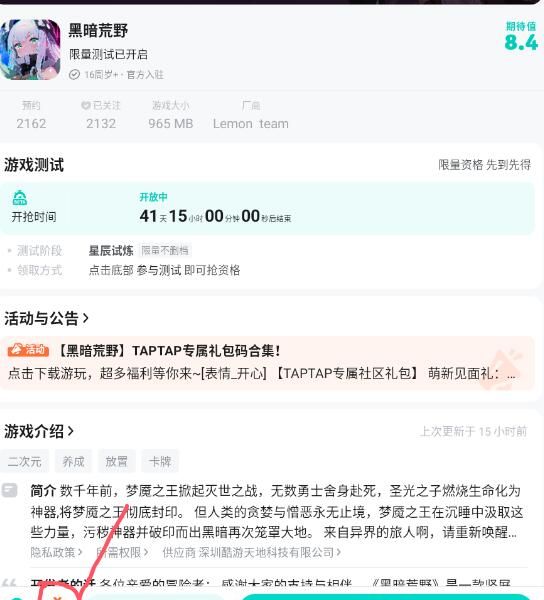
Task: Tap the 简介 document icon
Action: (9, 490)
